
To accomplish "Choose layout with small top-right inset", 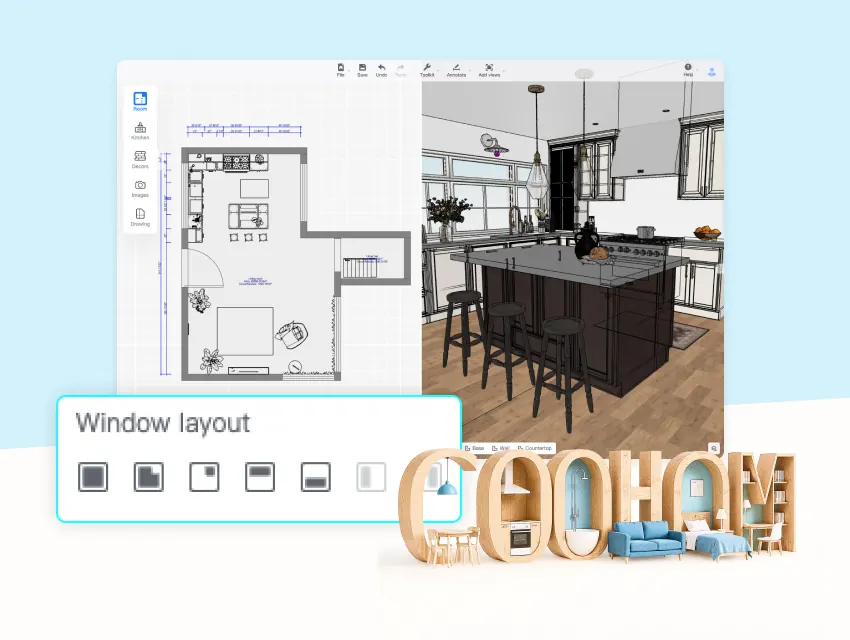I will 204,477.
